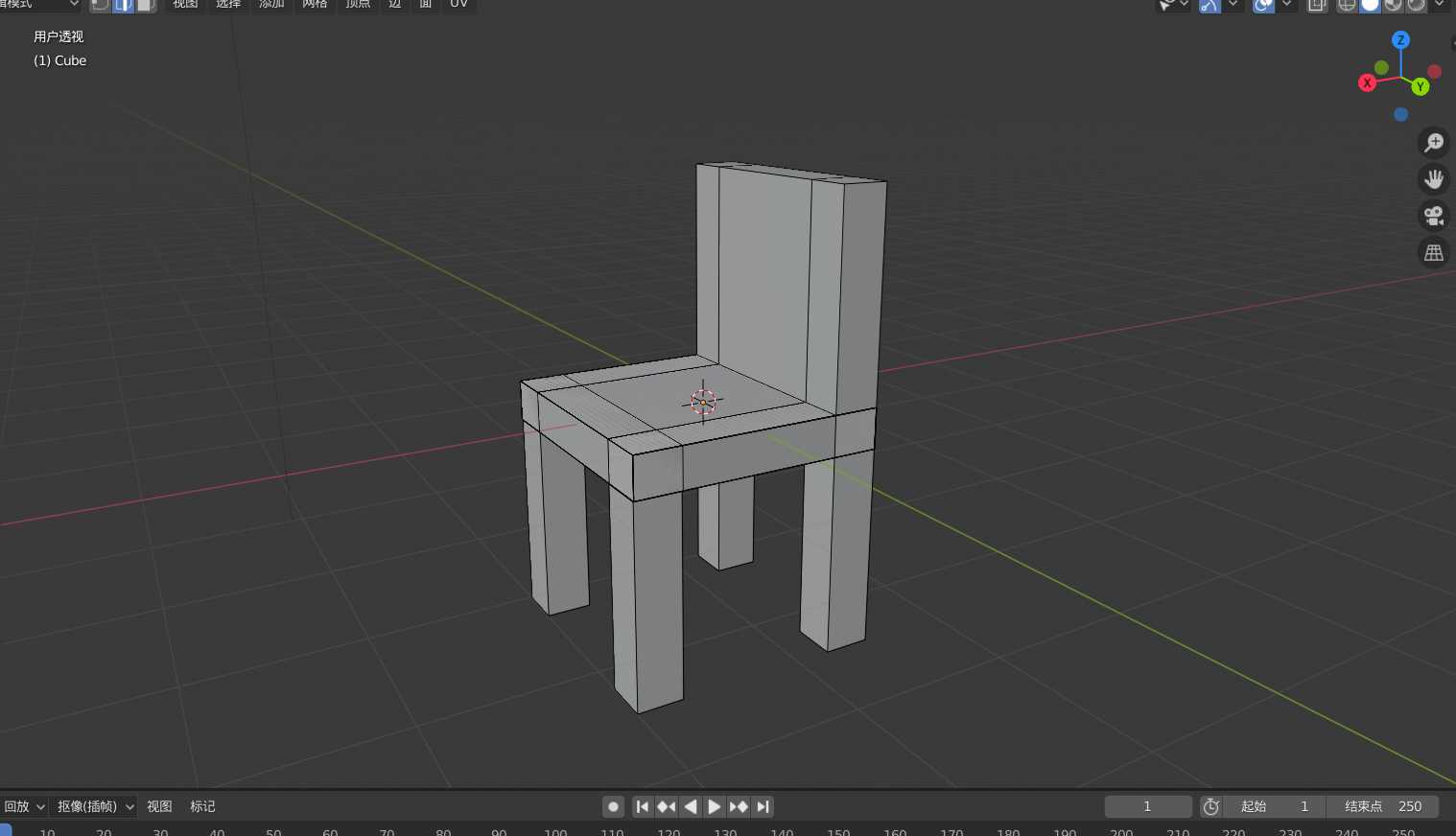Image resolution: width=1456 pixels, height=836 pixels.
Task: Open the 添加 menu
Action: click(x=271, y=4)
